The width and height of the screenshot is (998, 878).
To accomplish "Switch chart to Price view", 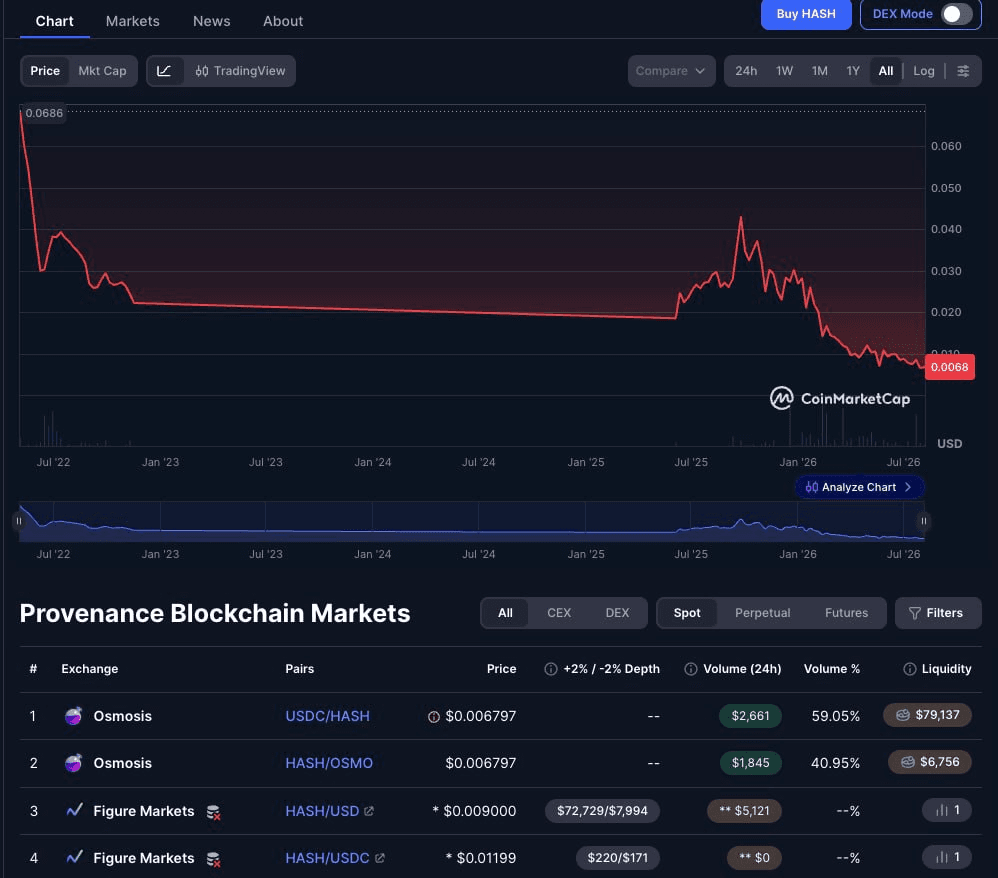I will pos(45,71).
